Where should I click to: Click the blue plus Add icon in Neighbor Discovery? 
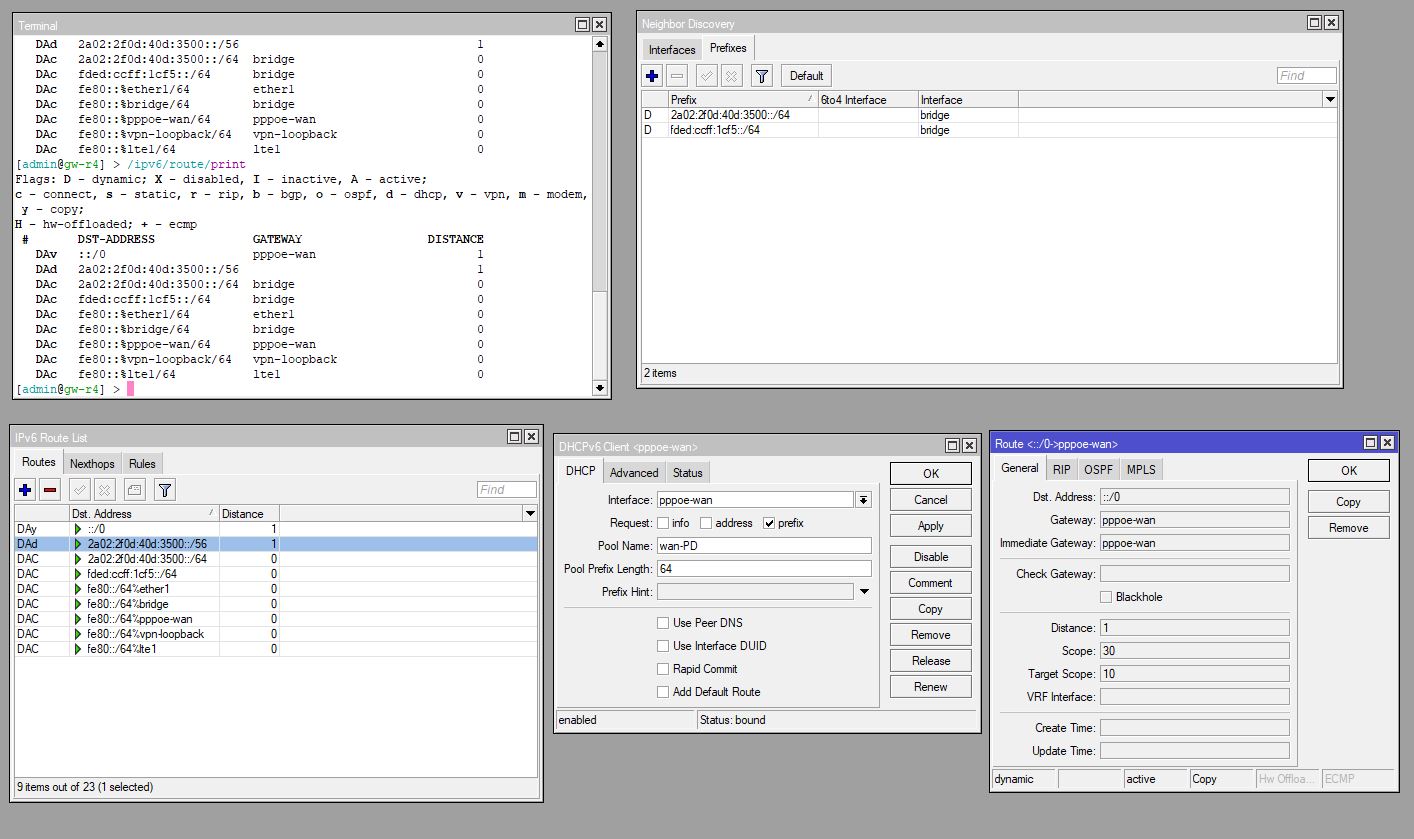pos(652,75)
